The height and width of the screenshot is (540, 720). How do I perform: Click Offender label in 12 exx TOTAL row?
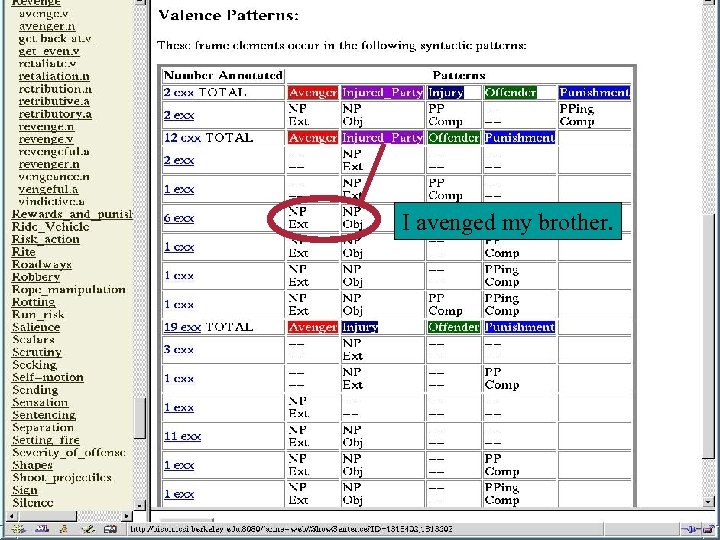[454, 138]
